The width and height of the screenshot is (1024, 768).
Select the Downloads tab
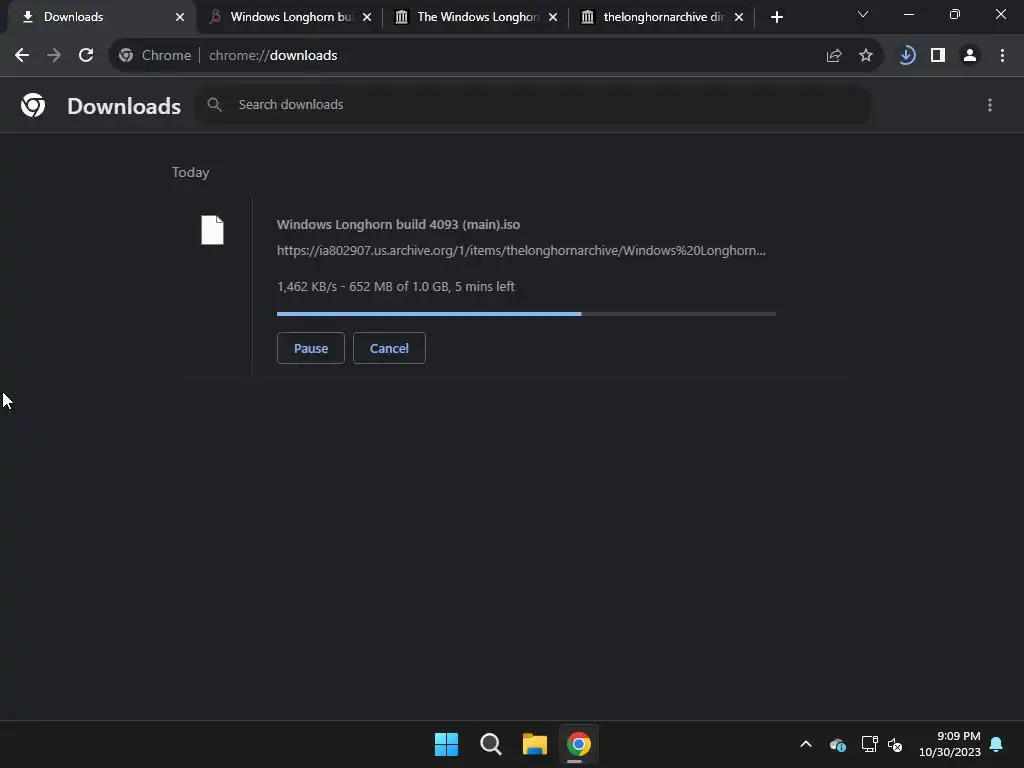[x=100, y=17]
